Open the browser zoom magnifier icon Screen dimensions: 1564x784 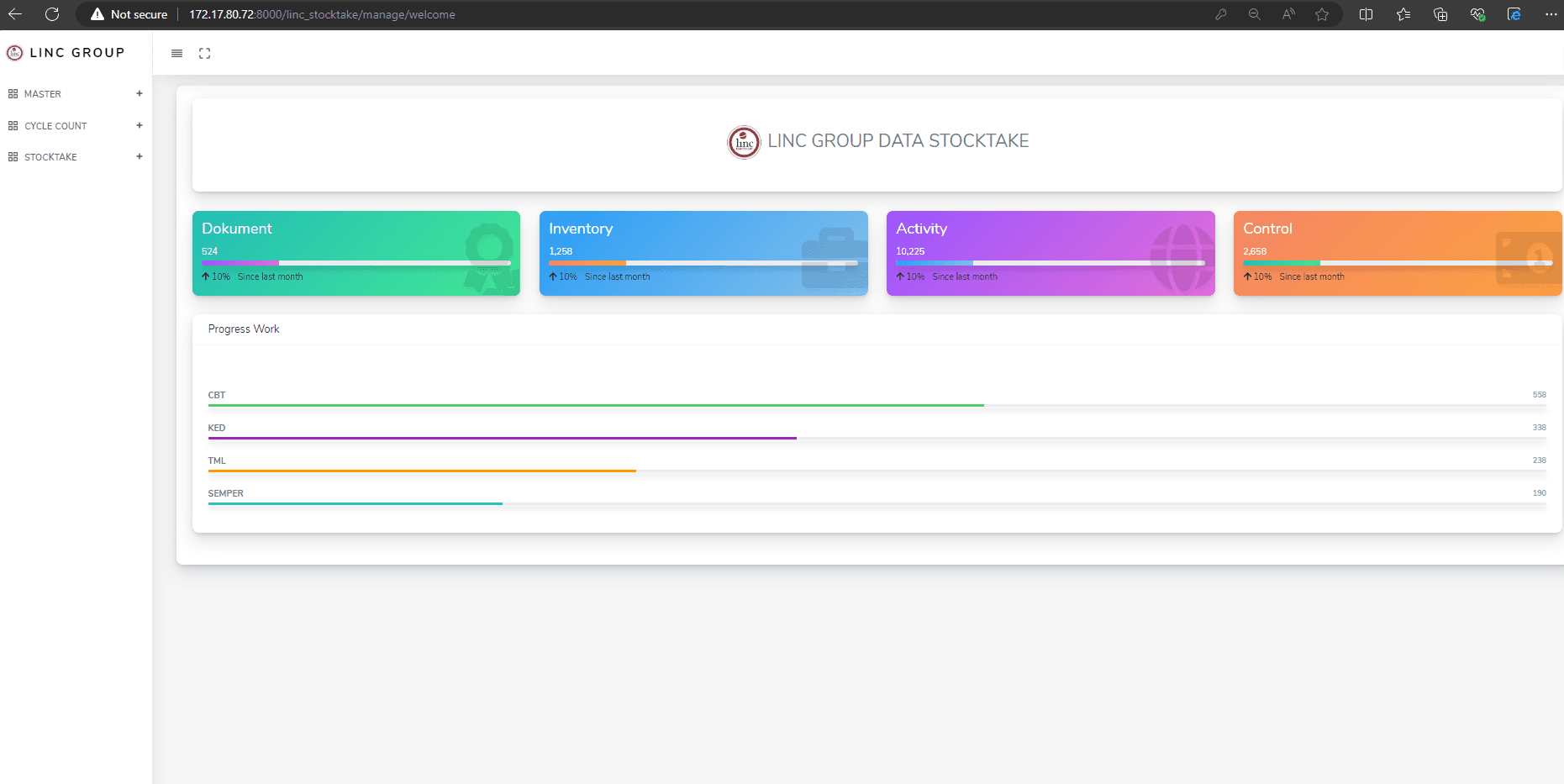[x=1254, y=14]
